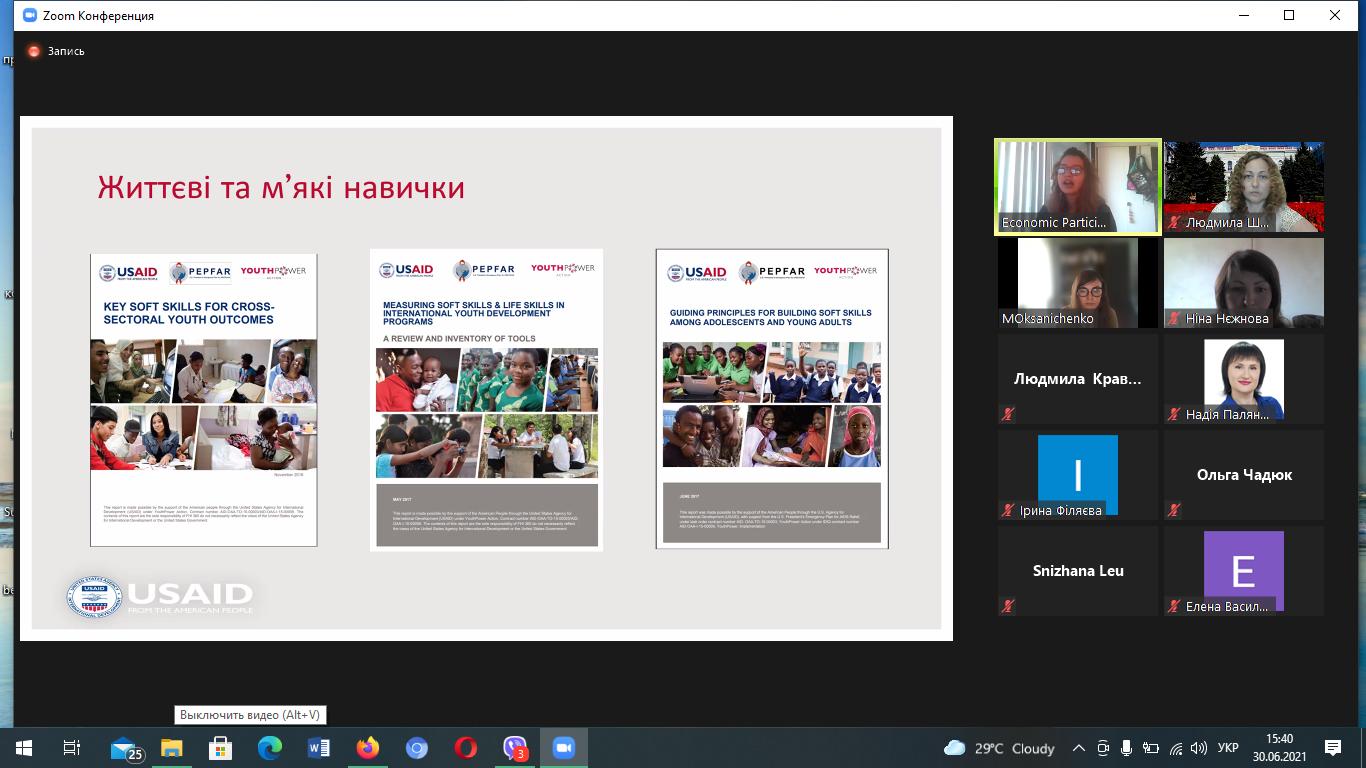Select the Zoom app icon in the taskbar
Screen dimensions: 1366x768
(563, 746)
